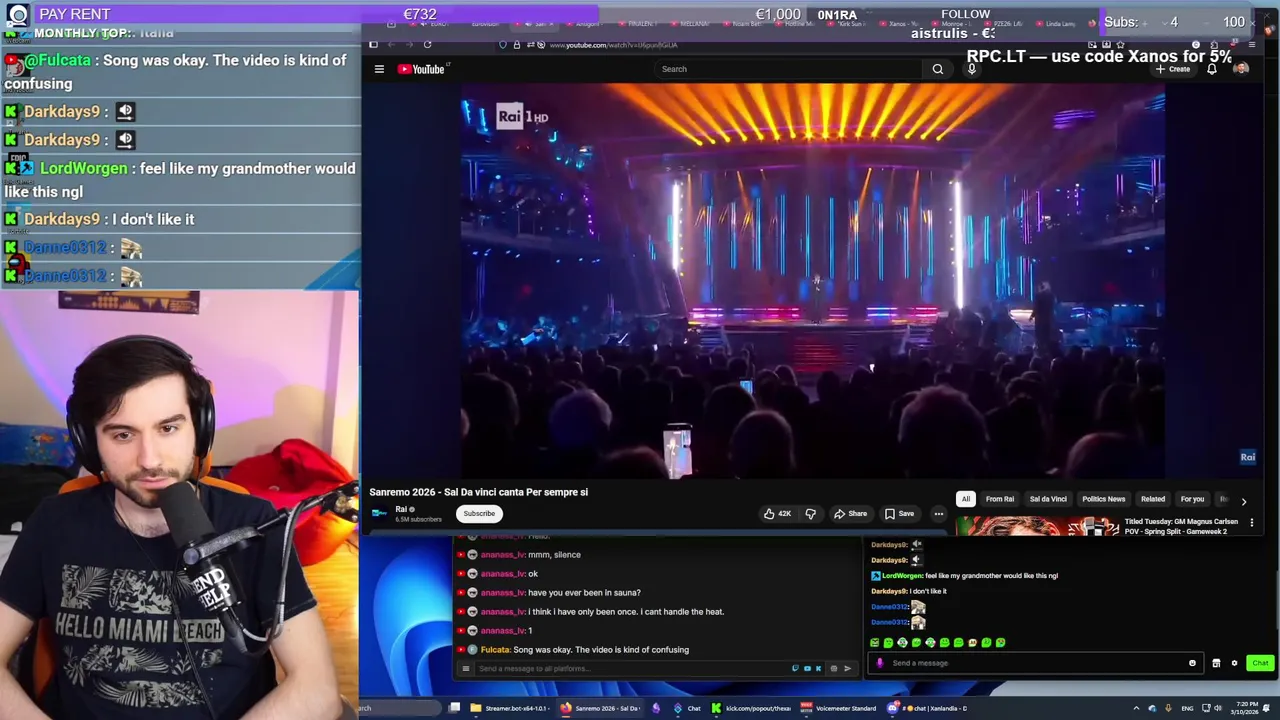Open Kick chat settings gear

pyautogui.click(x=1234, y=663)
